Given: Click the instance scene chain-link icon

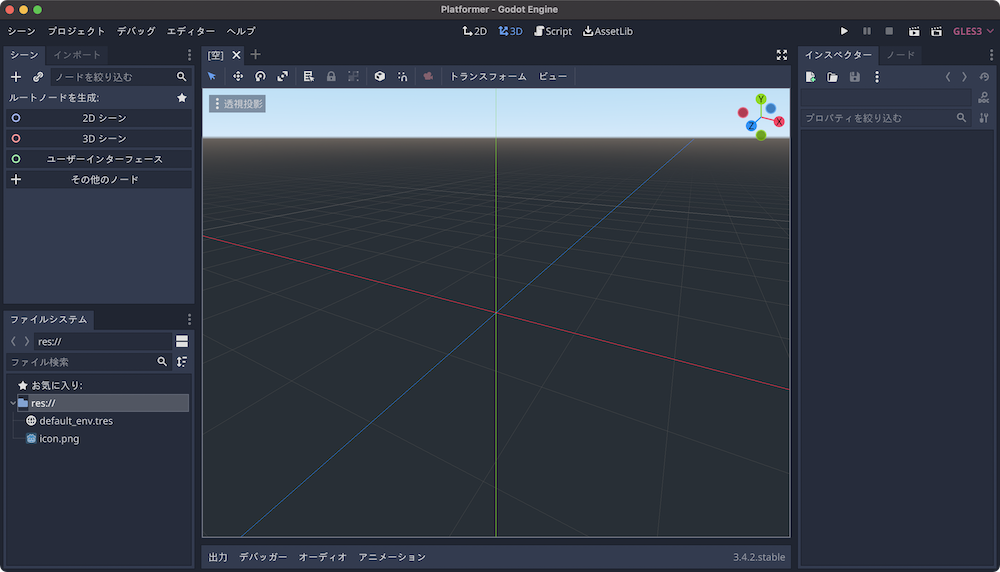Looking at the screenshot, I should 38,76.
